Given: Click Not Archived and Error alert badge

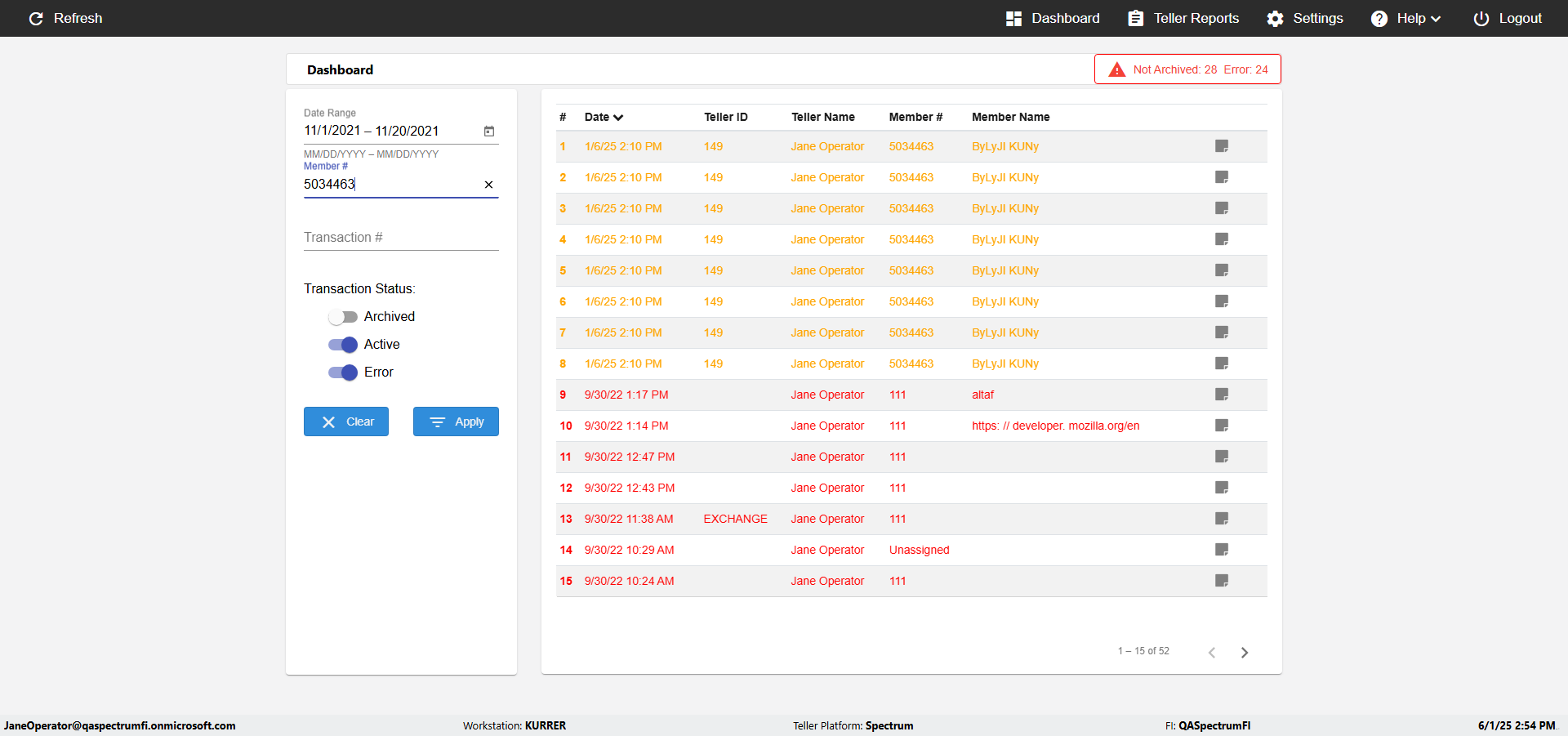Looking at the screenshot, I should pyautogui.click(x=1187, y=69).
